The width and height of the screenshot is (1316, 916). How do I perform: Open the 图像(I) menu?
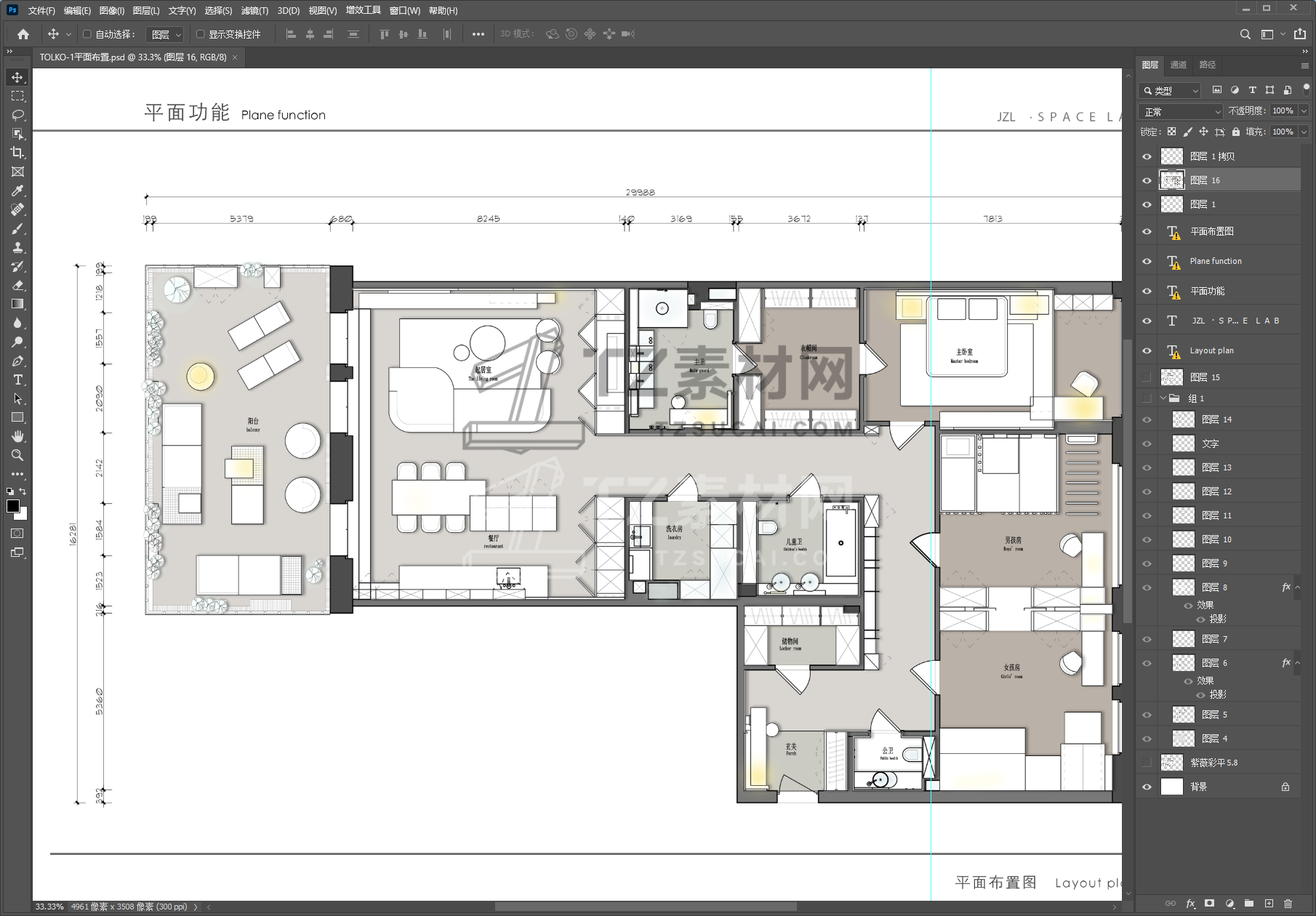pos(112,10)
